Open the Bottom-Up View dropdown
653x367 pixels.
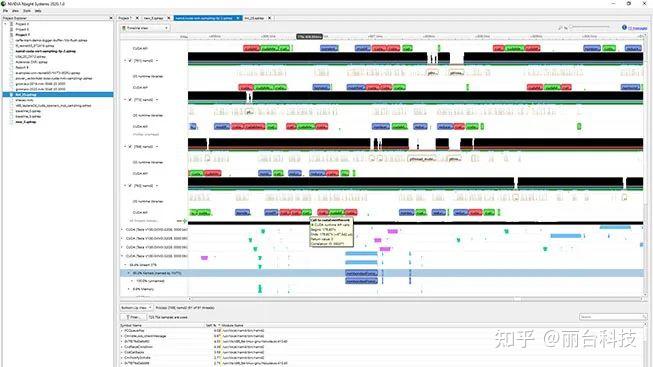[x=136, y=307]
